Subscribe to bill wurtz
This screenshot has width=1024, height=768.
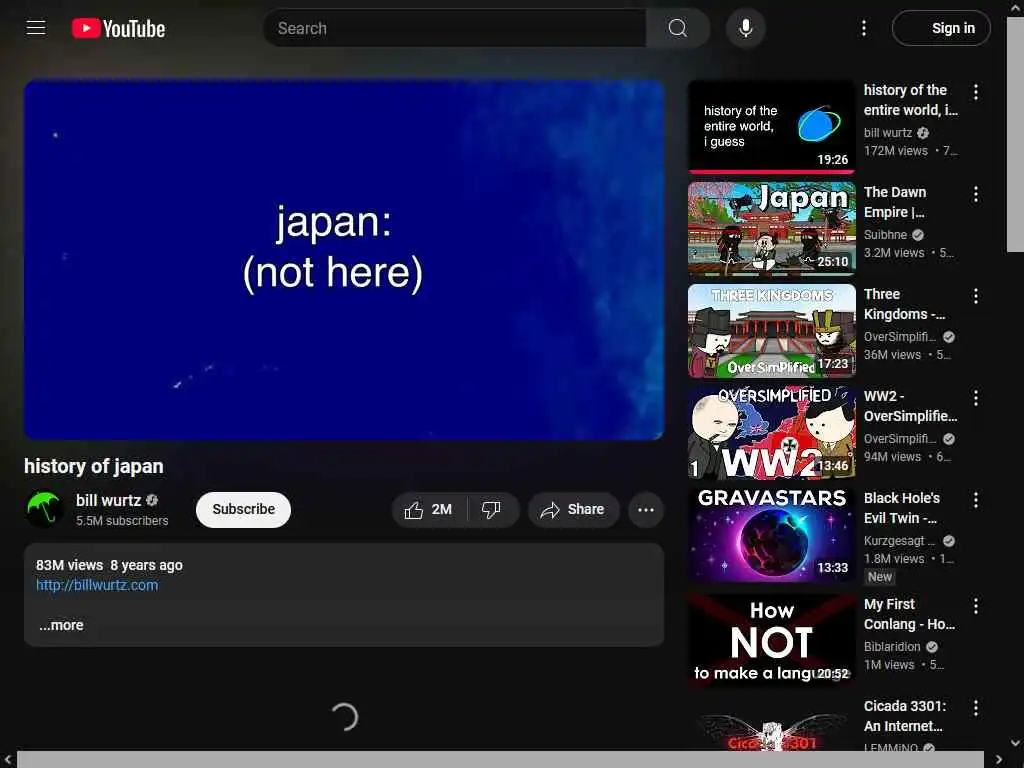click(x=243, y=509)
